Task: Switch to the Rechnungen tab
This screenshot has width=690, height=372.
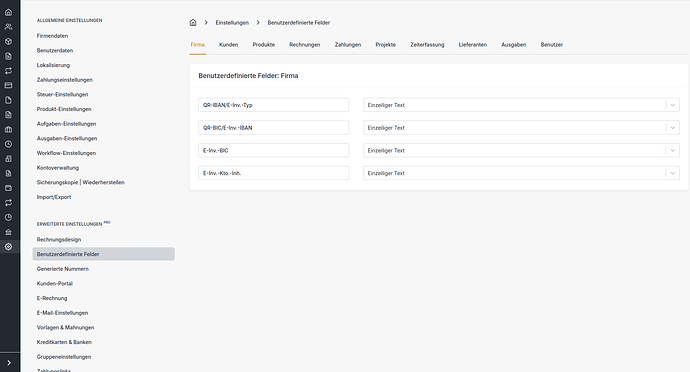Action: click(305, 44)
